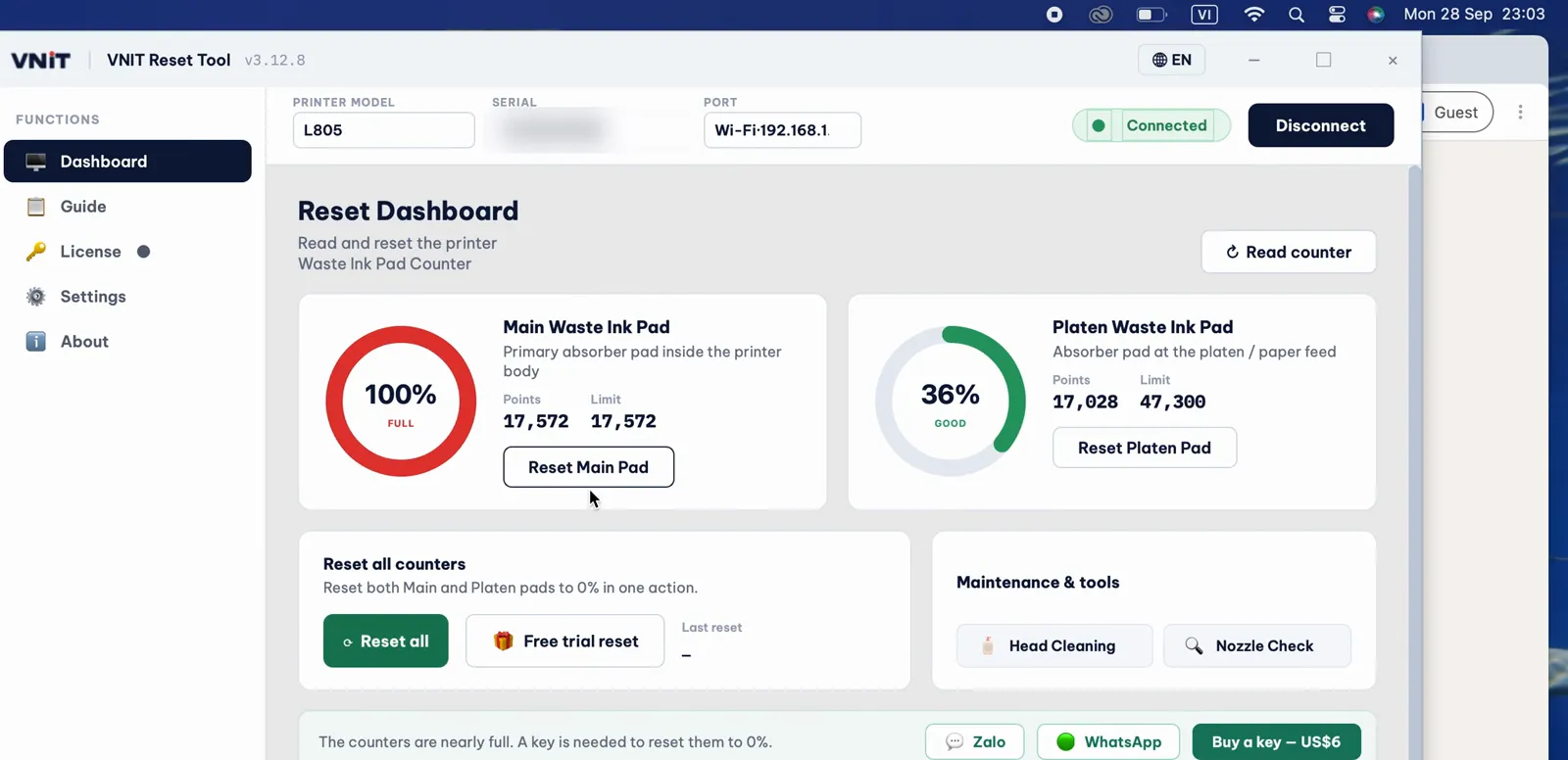Click the License key icon
This screenshot has width=1568, height=760.
coord(36,252)
